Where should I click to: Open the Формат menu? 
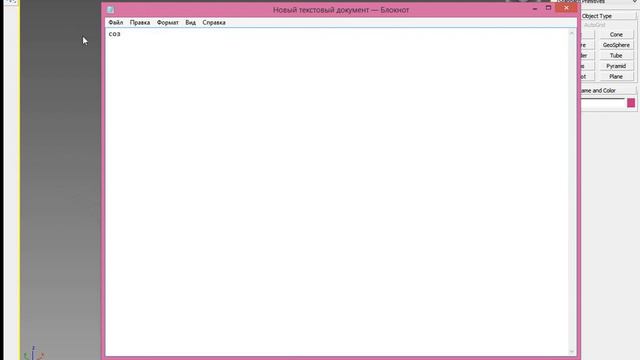click(168, 22)
